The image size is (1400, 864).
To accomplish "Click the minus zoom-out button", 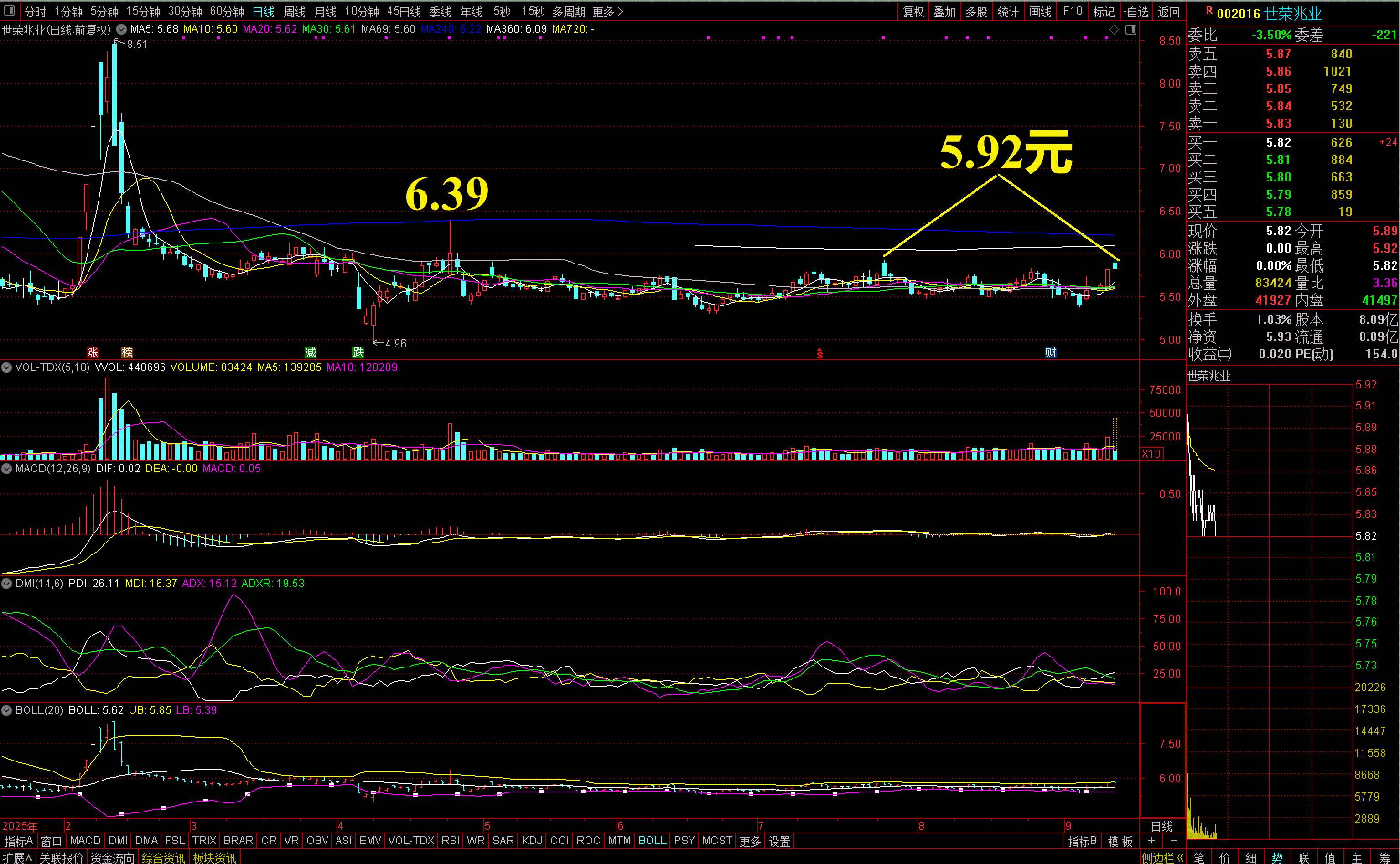I will point(1174,841).
